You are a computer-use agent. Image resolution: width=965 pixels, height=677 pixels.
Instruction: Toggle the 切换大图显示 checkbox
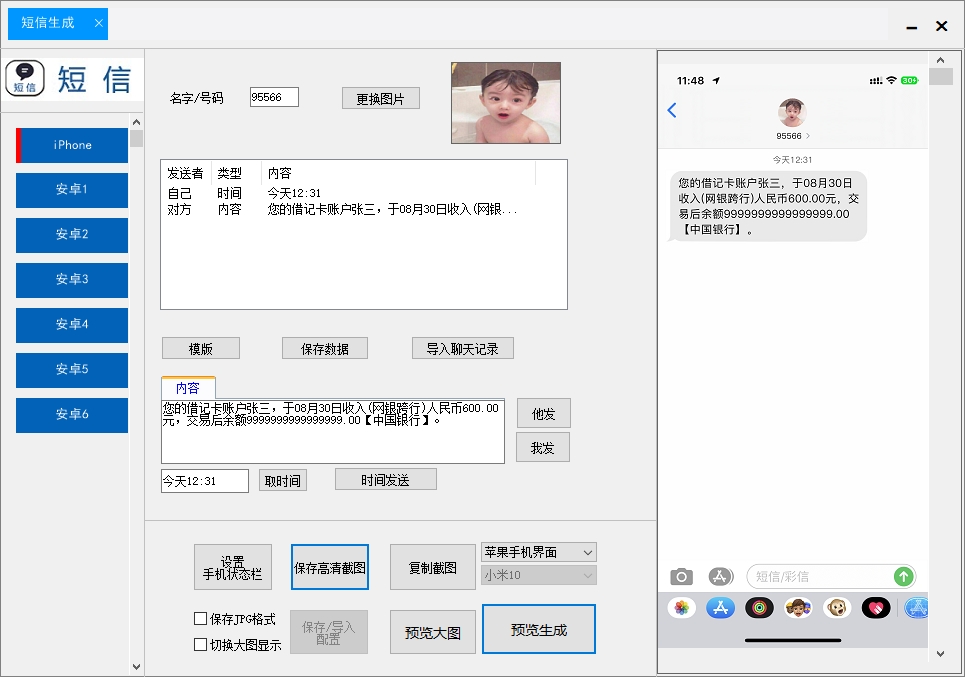200,642
